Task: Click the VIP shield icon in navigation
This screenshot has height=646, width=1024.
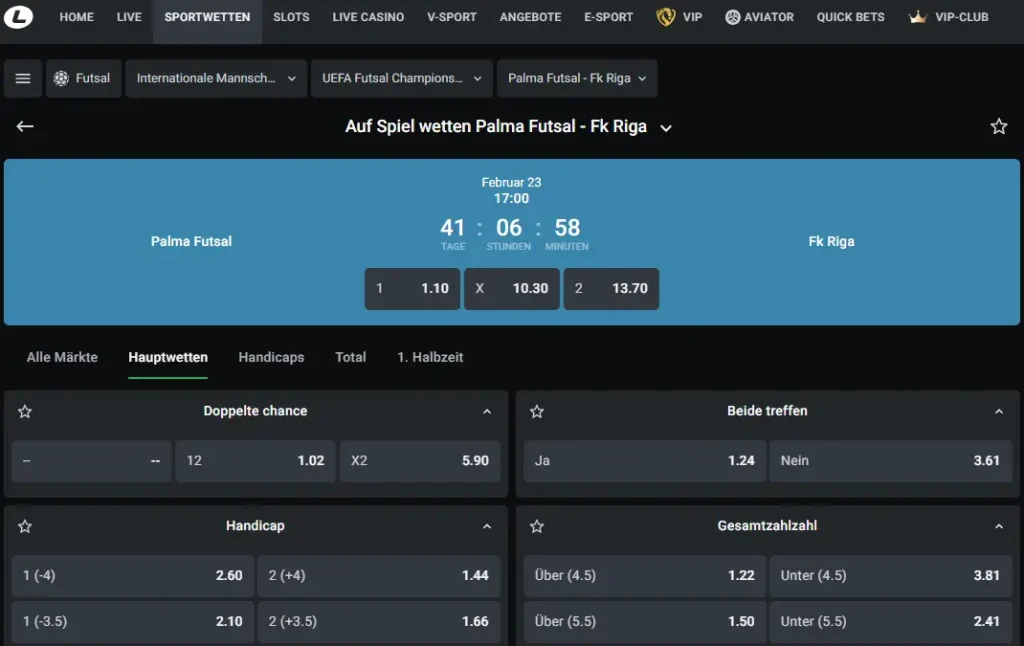Action: (666, 17)
